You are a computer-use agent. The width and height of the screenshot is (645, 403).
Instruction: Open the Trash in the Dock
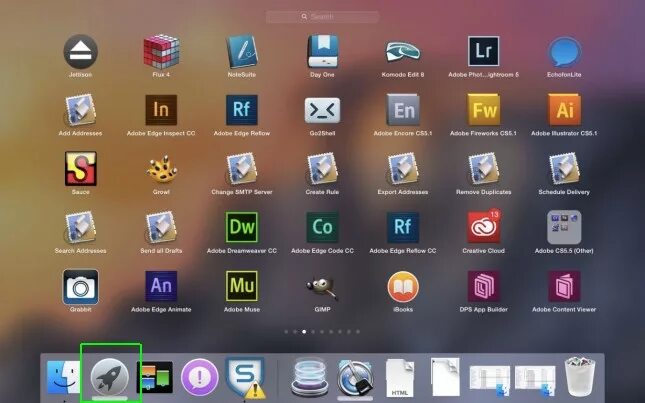(x=580, y=376)
